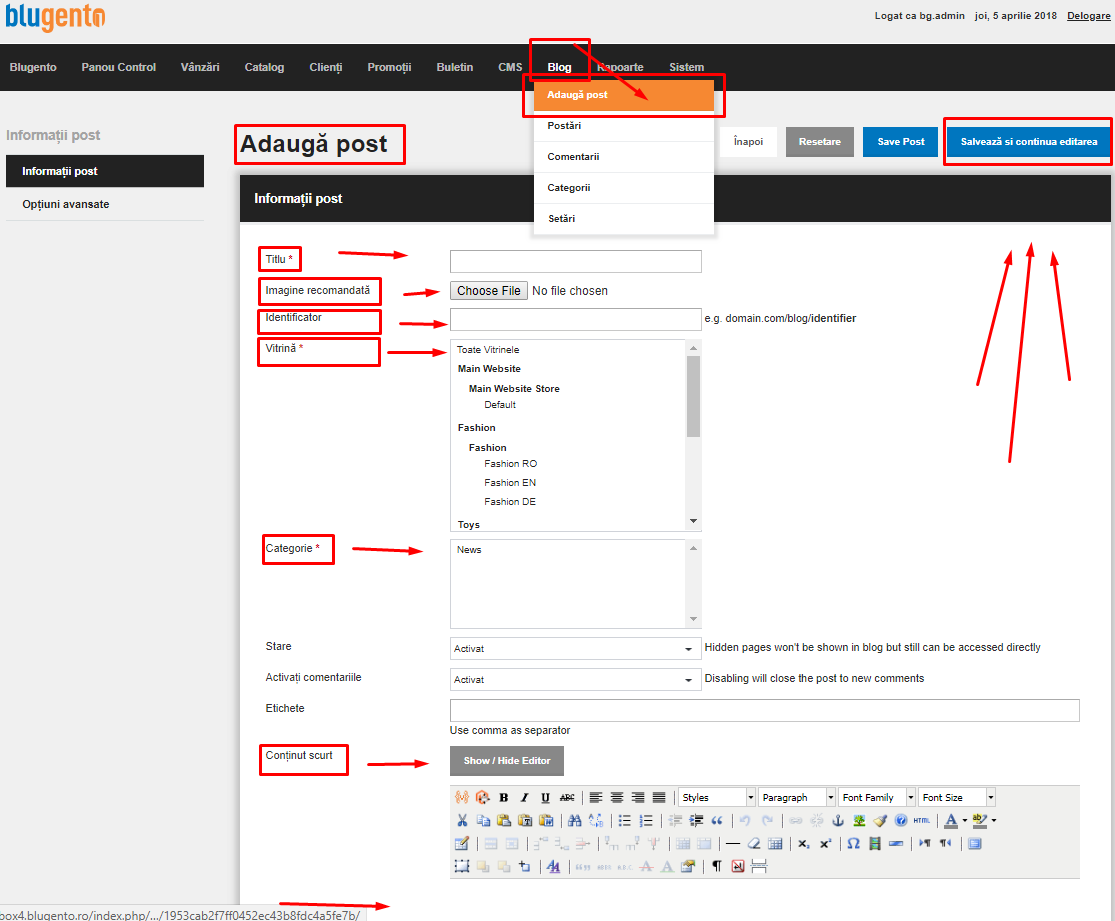
Task: Open the Blog menu
Action: pyautogui.click(x=560, y=67)
